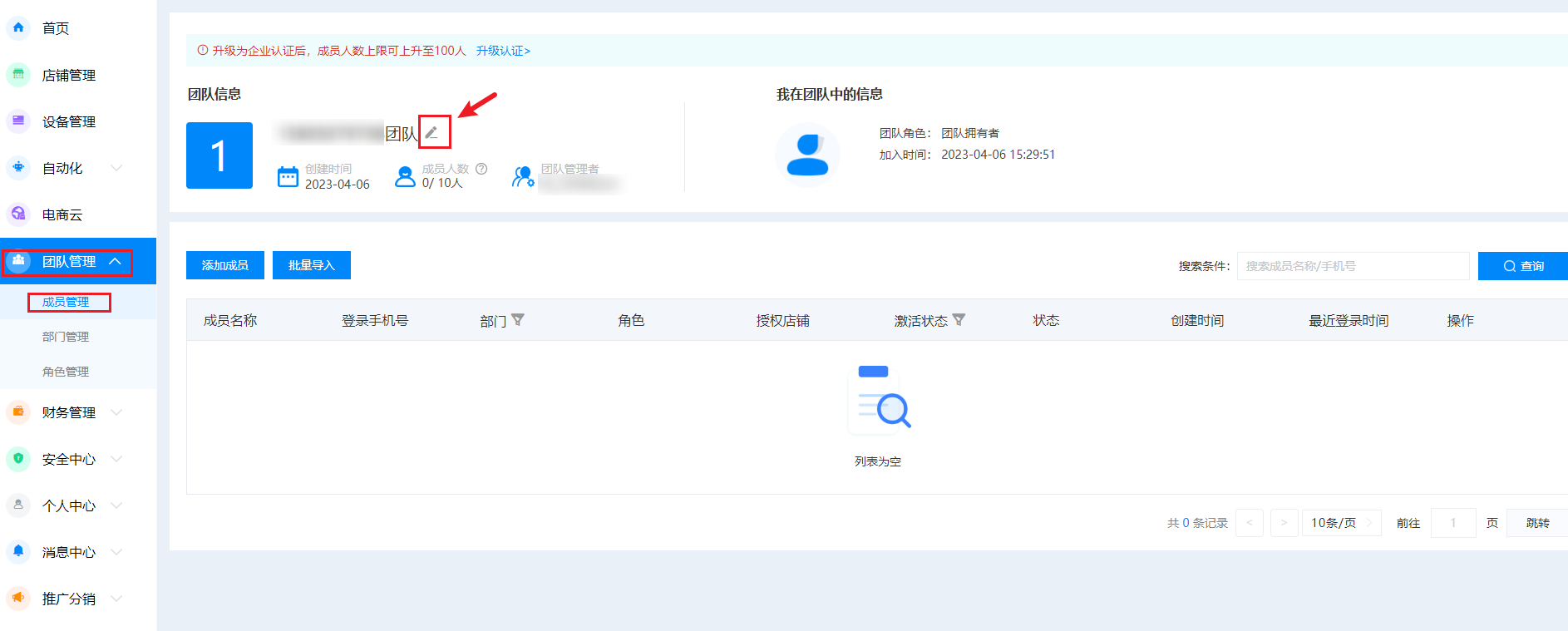Click the 查询 search button

[1523, 266]
